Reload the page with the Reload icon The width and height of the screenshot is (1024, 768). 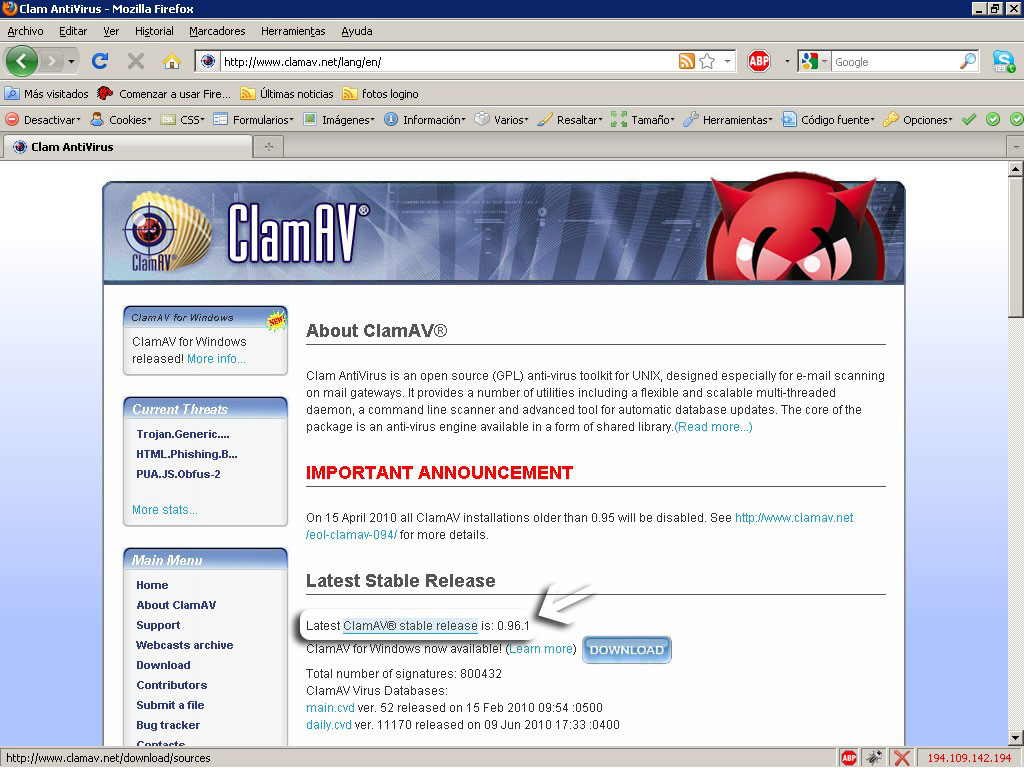[x=100, y=61]
